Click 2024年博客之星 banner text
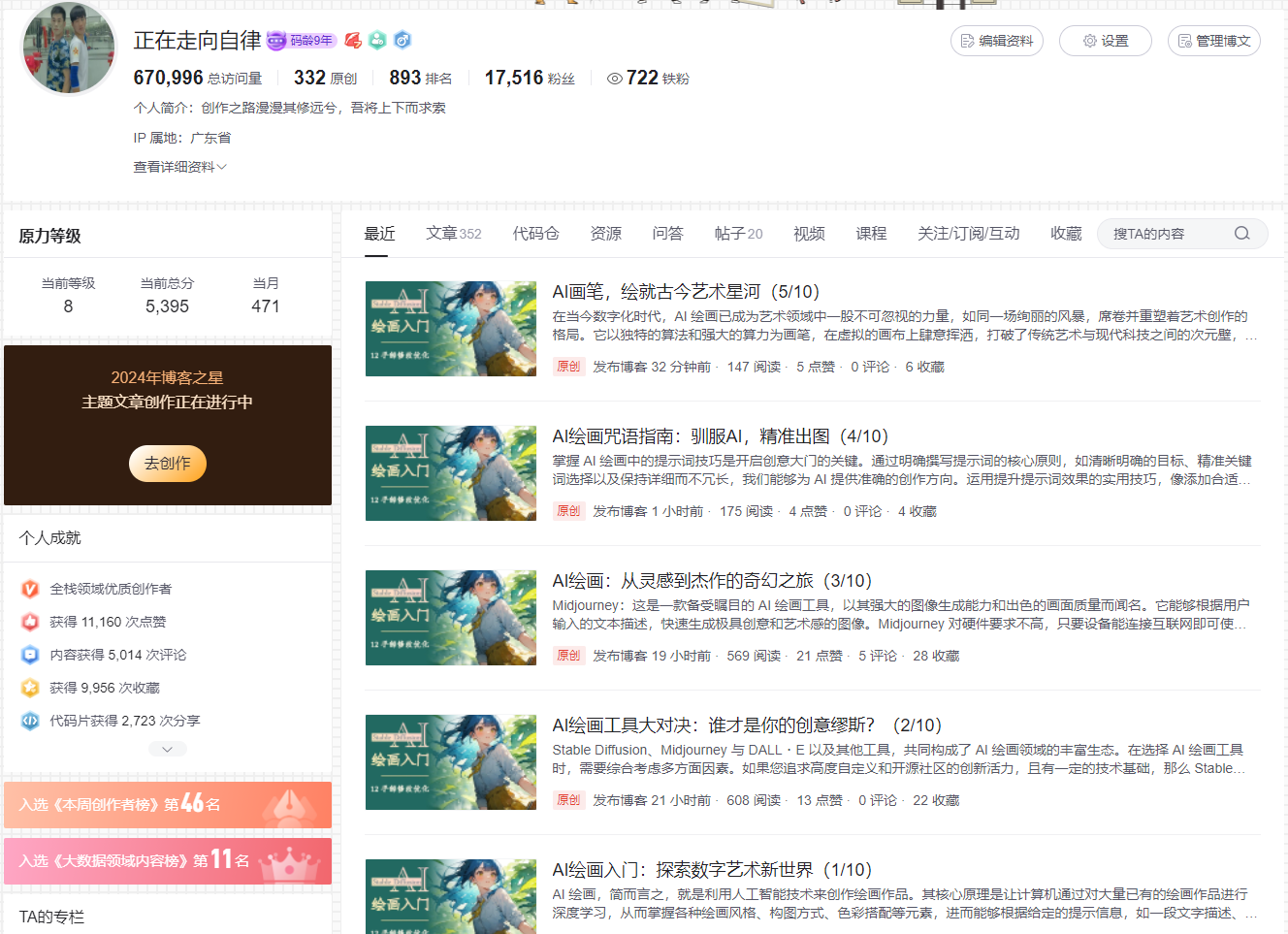 (167, 377)
